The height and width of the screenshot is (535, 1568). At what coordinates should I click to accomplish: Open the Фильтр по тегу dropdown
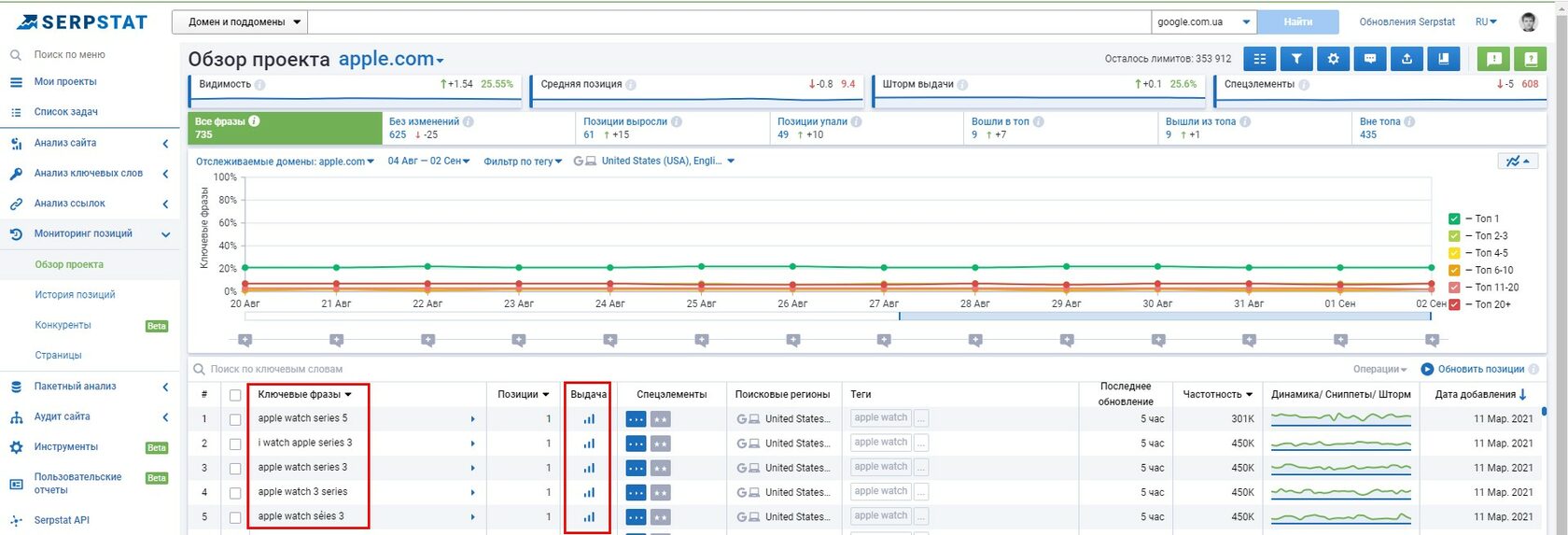[523, 162]
